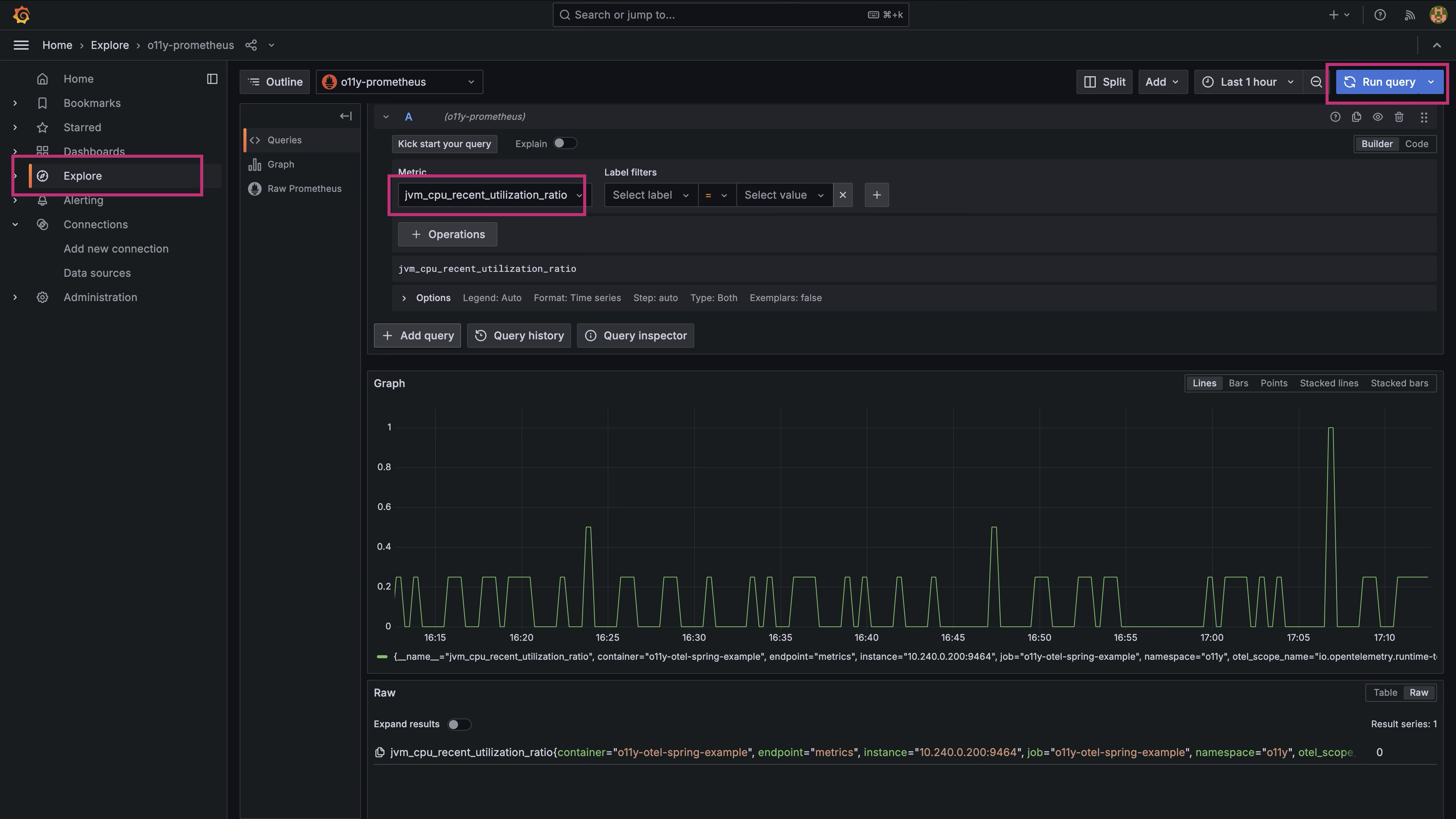Click the query A drag handle icon

click(1424, 117)
